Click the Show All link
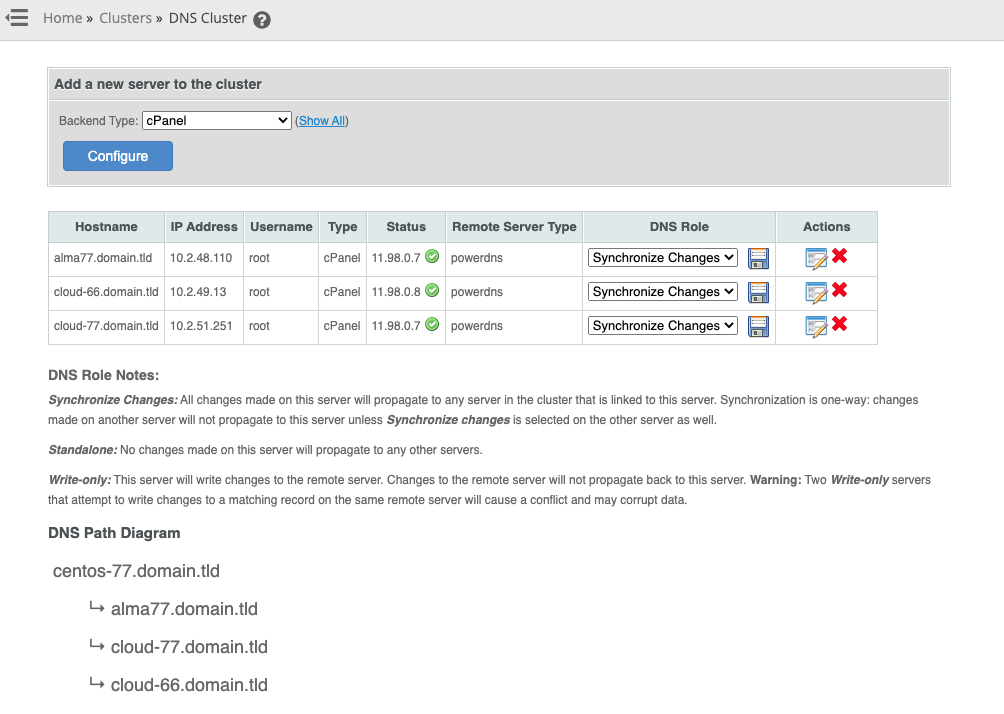1004x714 pixels. [322, 120]
